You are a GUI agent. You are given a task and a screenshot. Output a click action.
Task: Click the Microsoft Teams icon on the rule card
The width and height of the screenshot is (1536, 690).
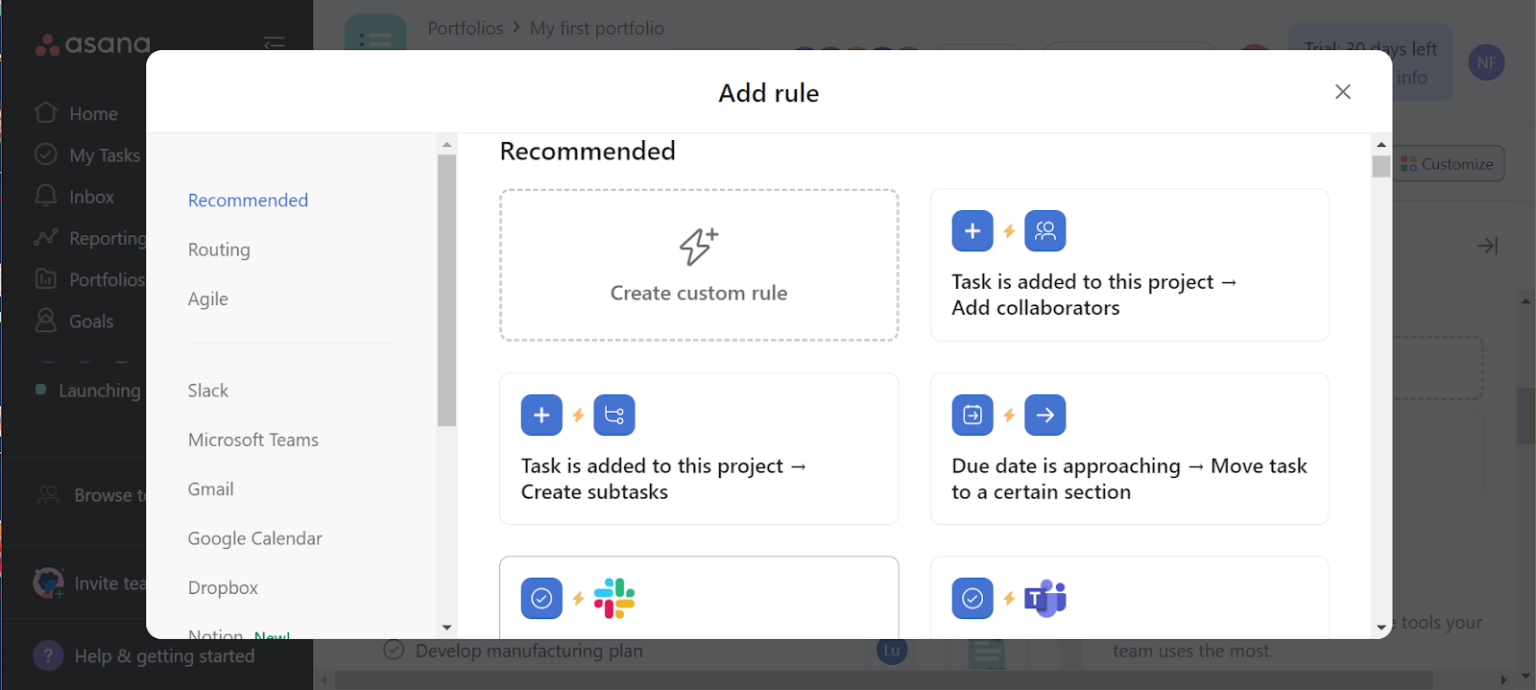click(1045, 598)
